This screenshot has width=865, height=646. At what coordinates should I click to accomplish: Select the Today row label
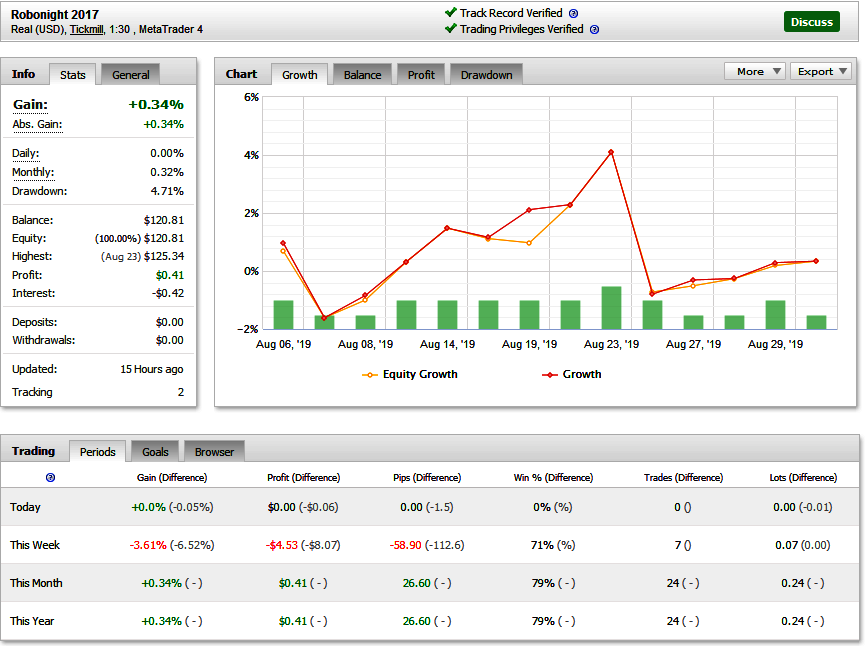pos(25,508)
